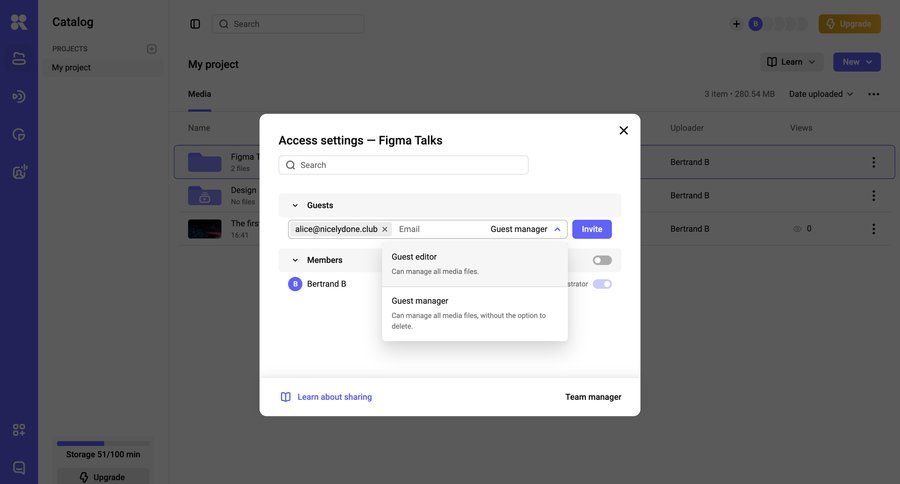This screenshot has width=900, height=484.
Task: Open the AI assistant sidebar icon
Action: [20, 171]
